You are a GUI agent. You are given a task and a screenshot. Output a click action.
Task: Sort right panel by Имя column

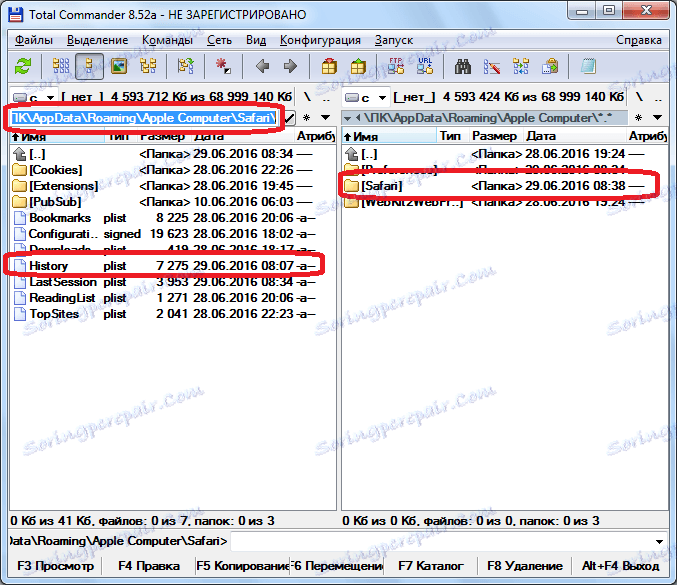389,136
